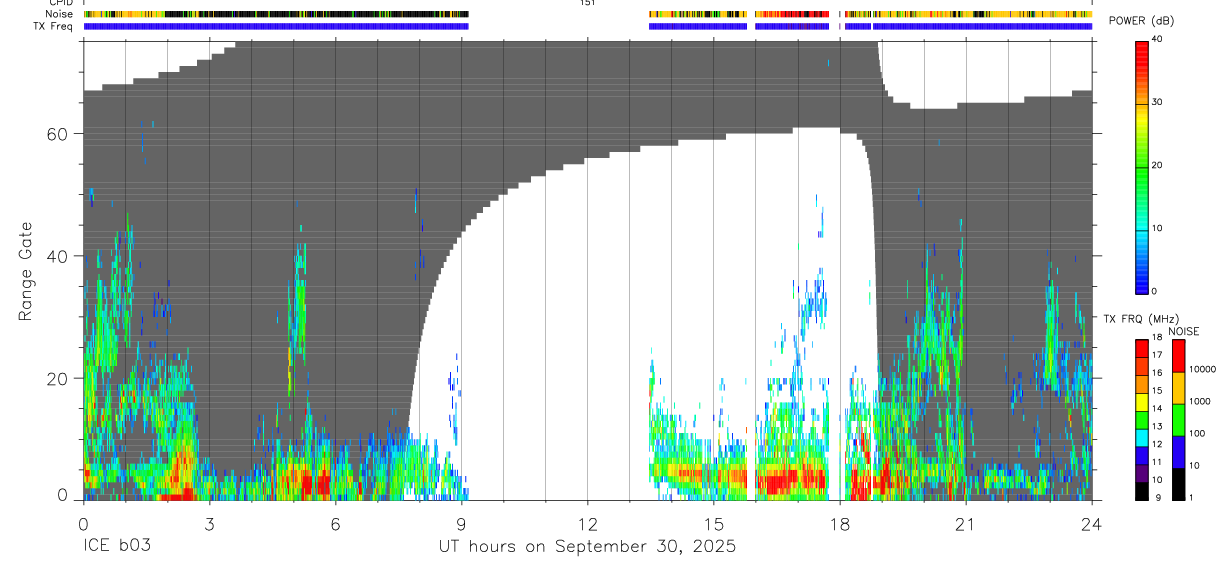
Task: Click the hour 21 tick on the time axis
Action: click(966, 524)
